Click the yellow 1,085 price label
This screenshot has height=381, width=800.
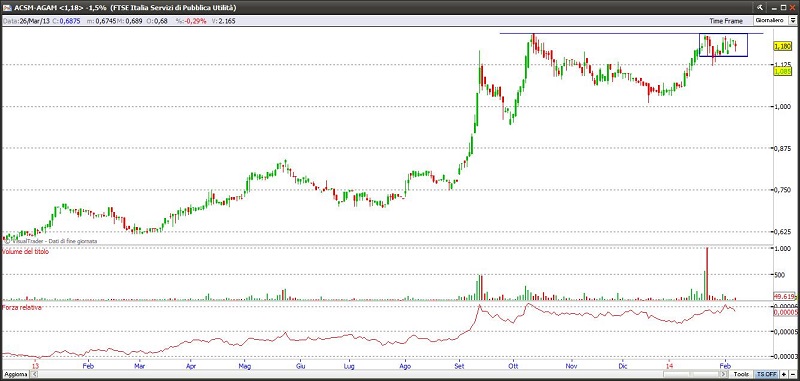point(783,72)
